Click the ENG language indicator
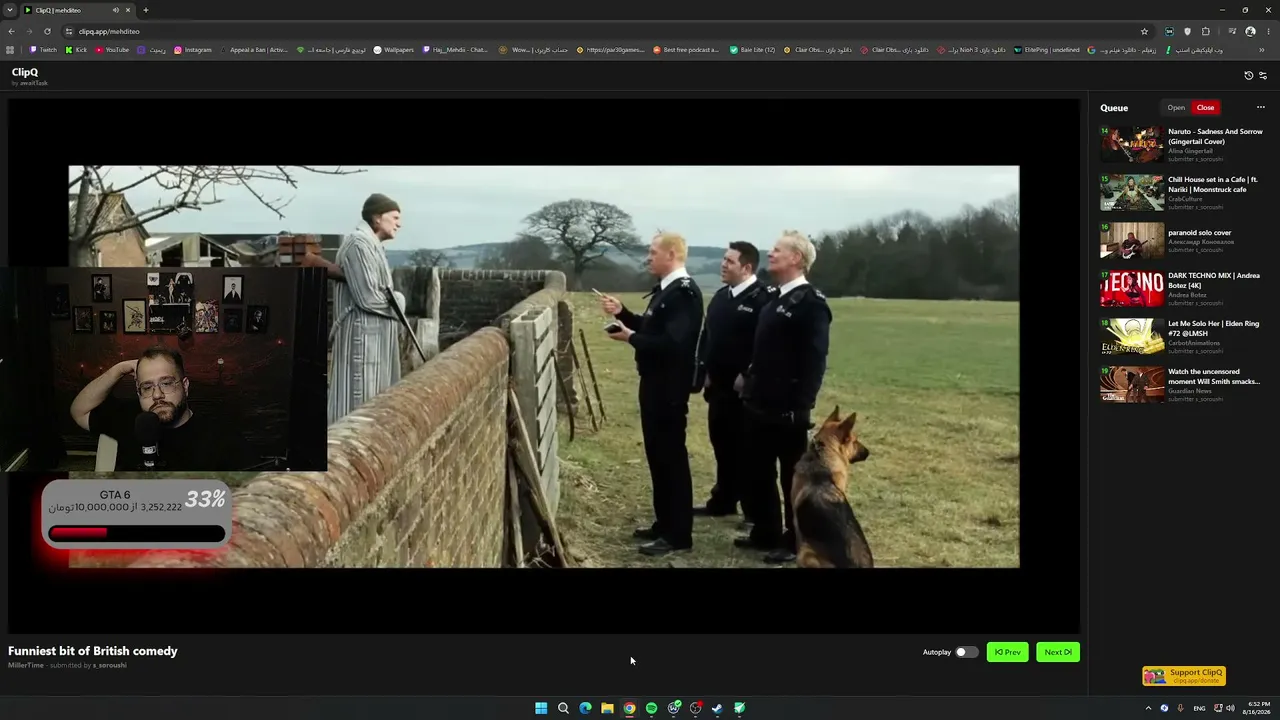1280x720 pixels. pos(1199,708)
